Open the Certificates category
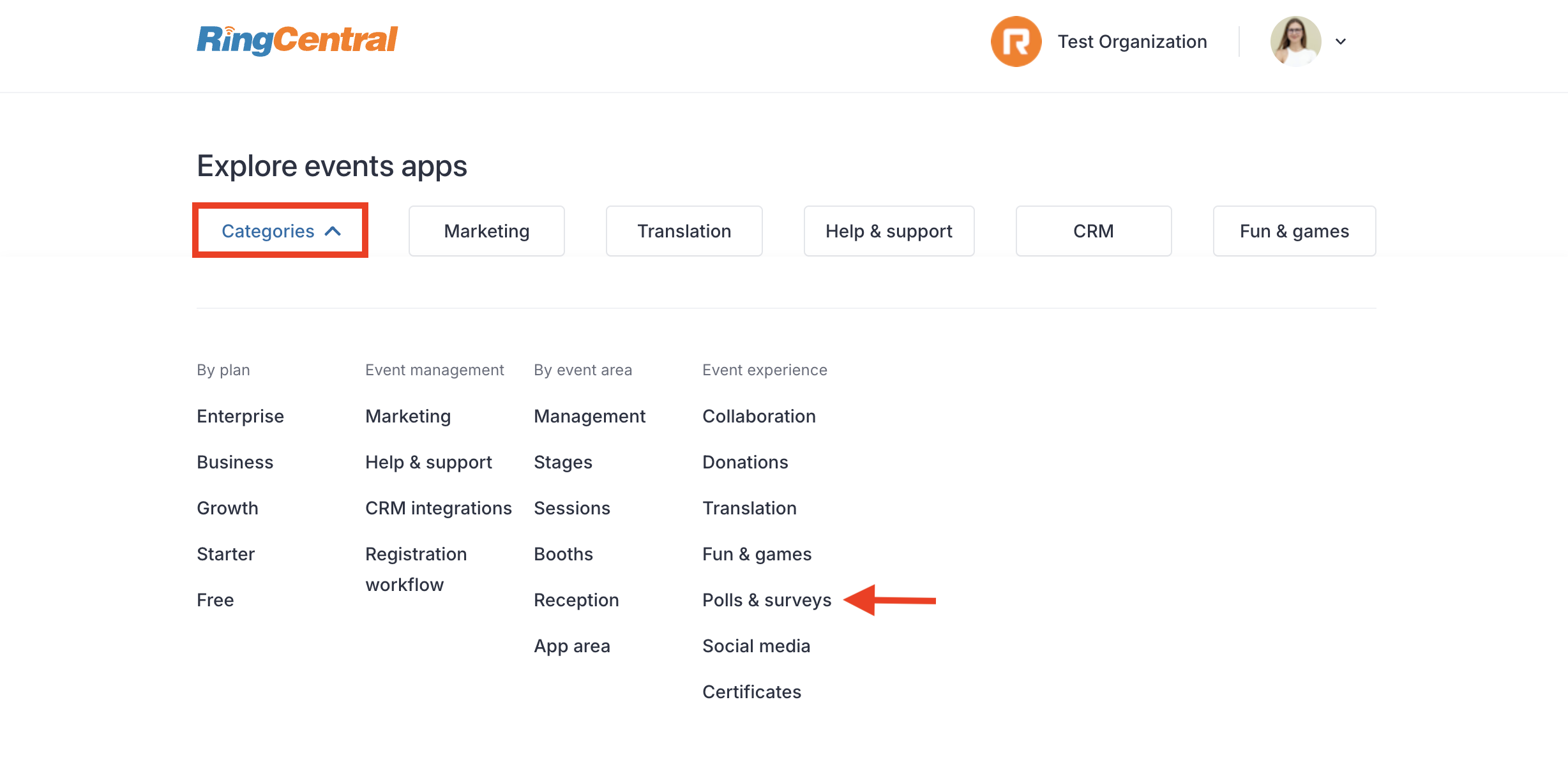 [x=751, y=692]
